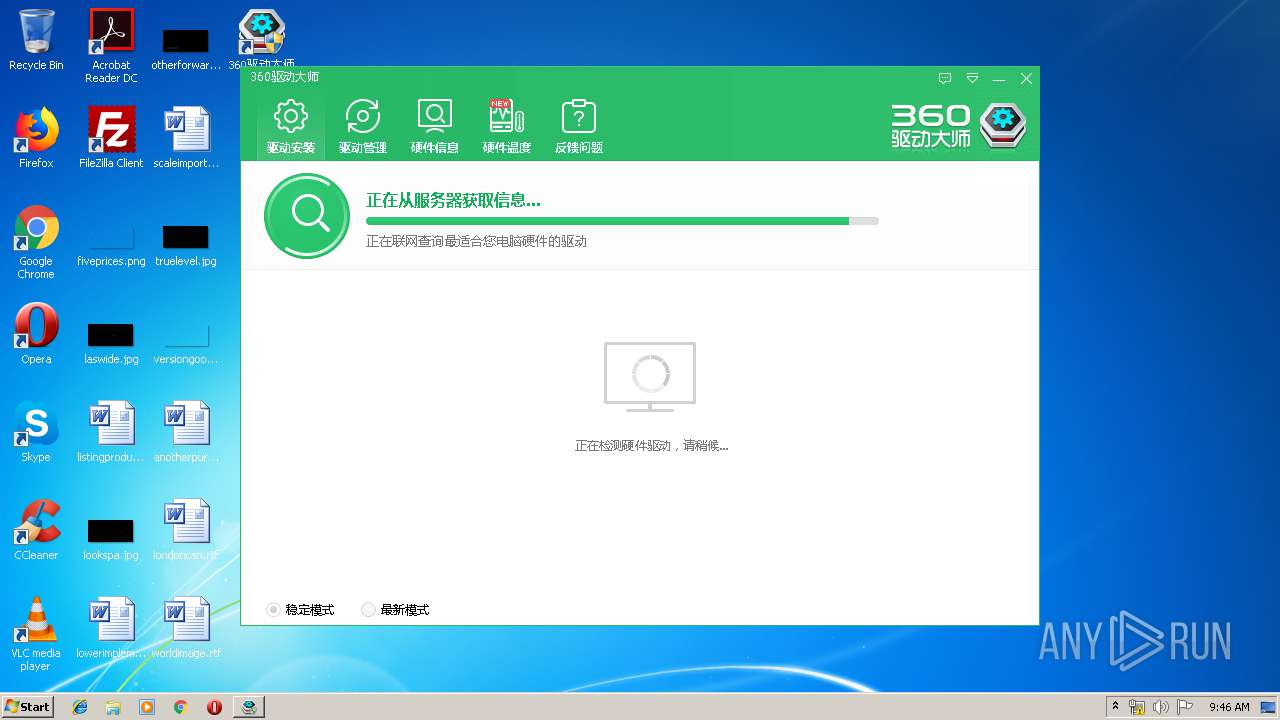The width and height of the screenshot is (1280, 720).
Task: Minimize the 360驱动大师 window
Action: 999,78
